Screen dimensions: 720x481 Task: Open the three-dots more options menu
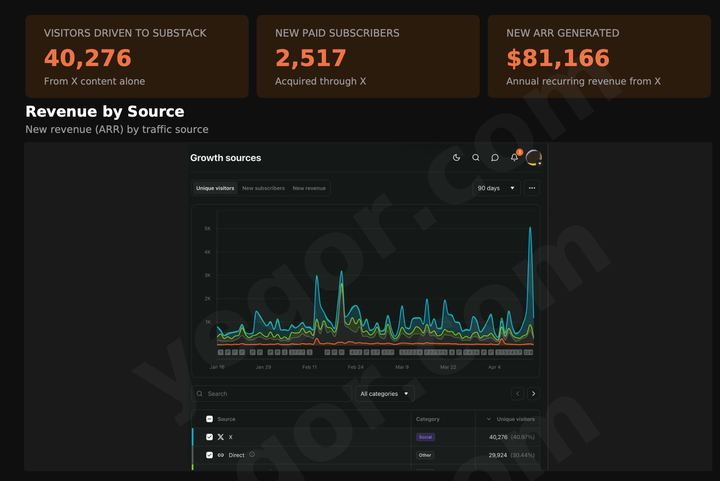click(532, 188)
